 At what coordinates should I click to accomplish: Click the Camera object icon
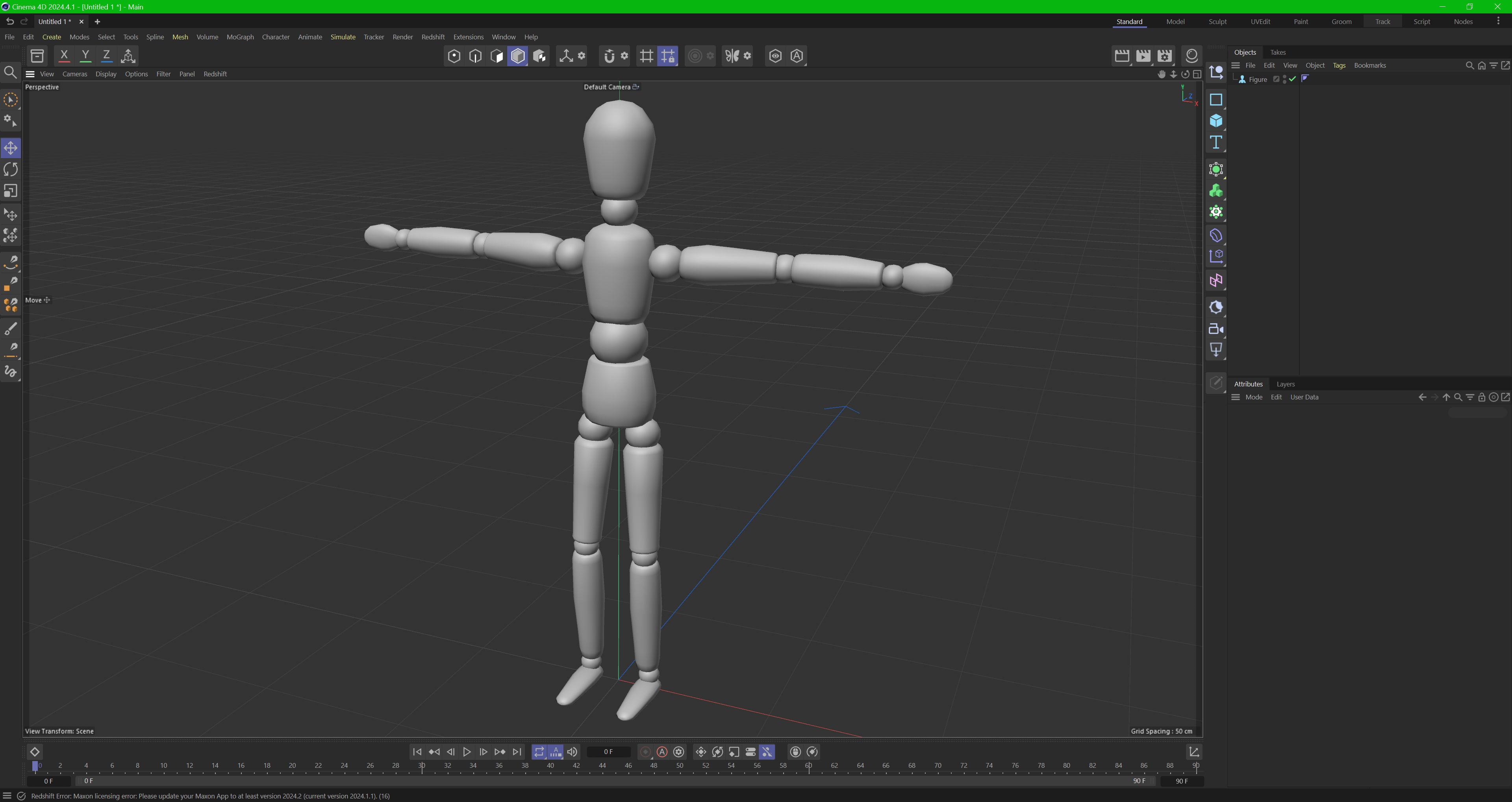point(1216,329)
